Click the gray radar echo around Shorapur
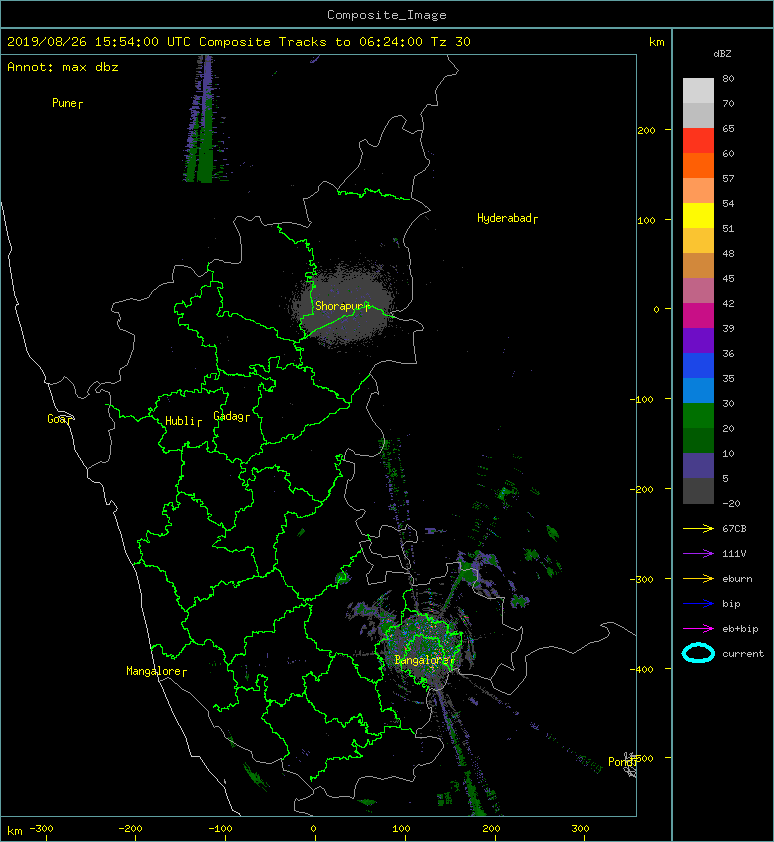Image resolution: width=774 pixels, height=842 pixels. point(344,303)
